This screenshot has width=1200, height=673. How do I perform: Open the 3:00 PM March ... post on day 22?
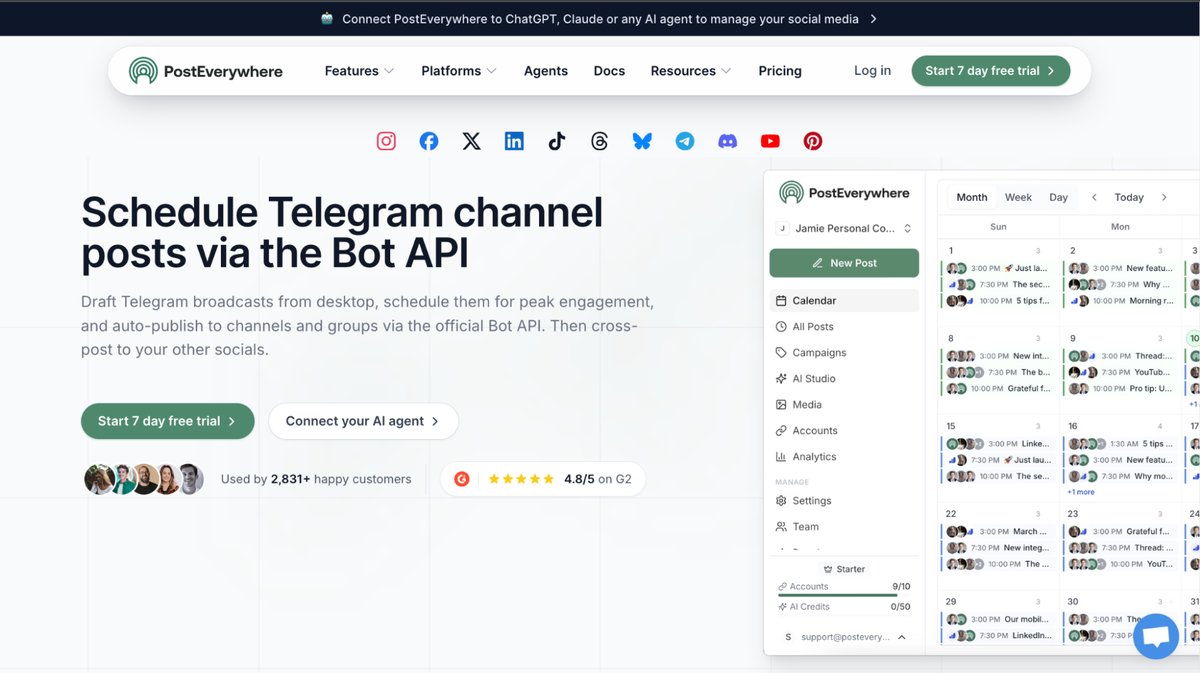click(998, 531)
